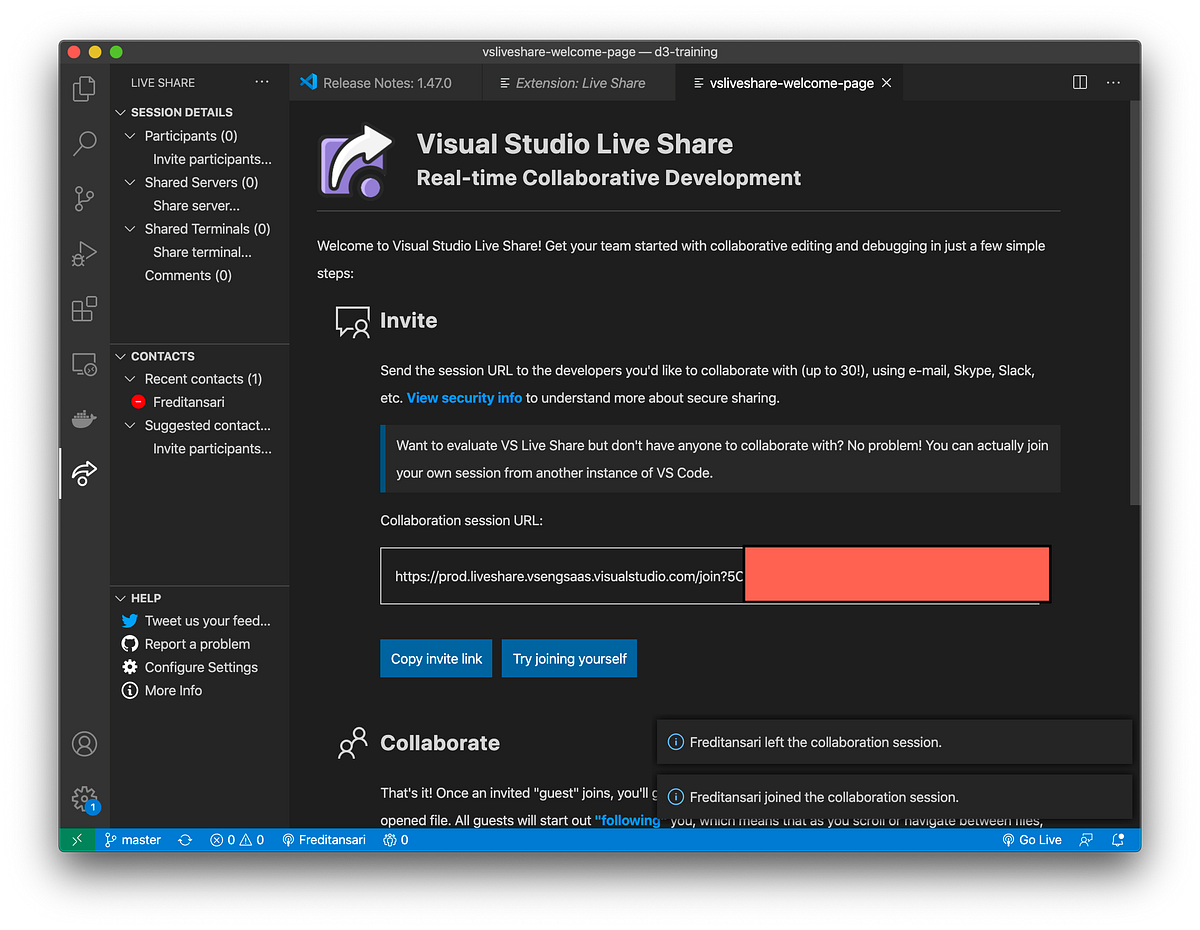This screenshot has height=930, width=1200.
Task: Select the Live Share icon in the Activity Bar
Action: (84, 473)
